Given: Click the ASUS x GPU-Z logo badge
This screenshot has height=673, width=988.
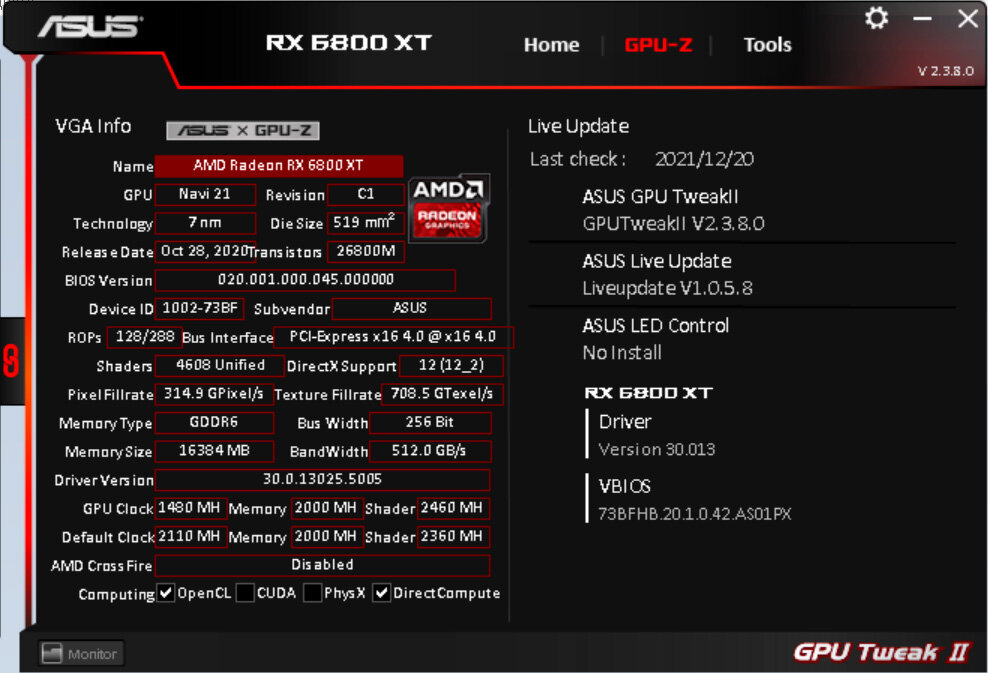Looking at the screenshot, I should pyautogui.click(x=242, y=130).
